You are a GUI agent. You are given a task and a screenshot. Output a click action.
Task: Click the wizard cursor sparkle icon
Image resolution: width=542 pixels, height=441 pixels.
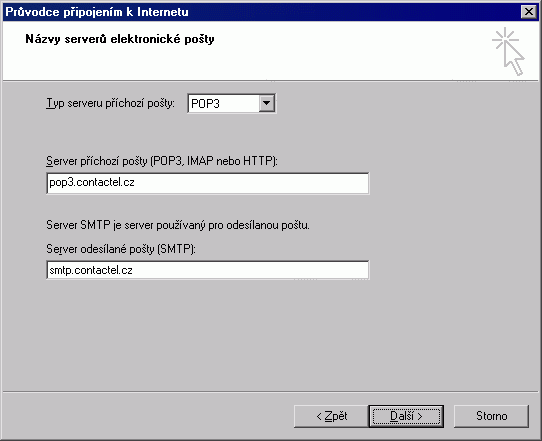click(x=508, y=51)
